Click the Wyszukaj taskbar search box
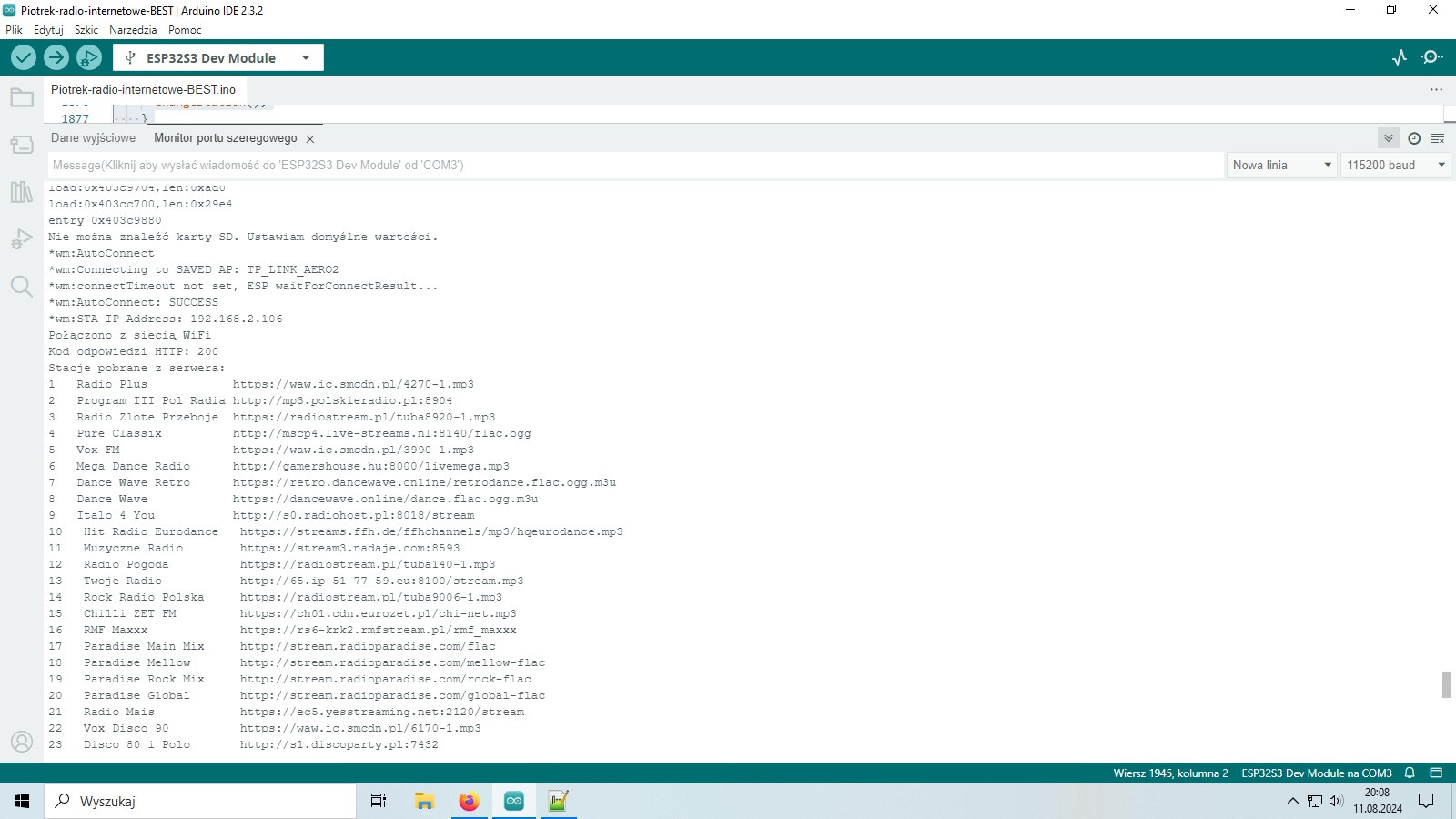 (200, 801)
